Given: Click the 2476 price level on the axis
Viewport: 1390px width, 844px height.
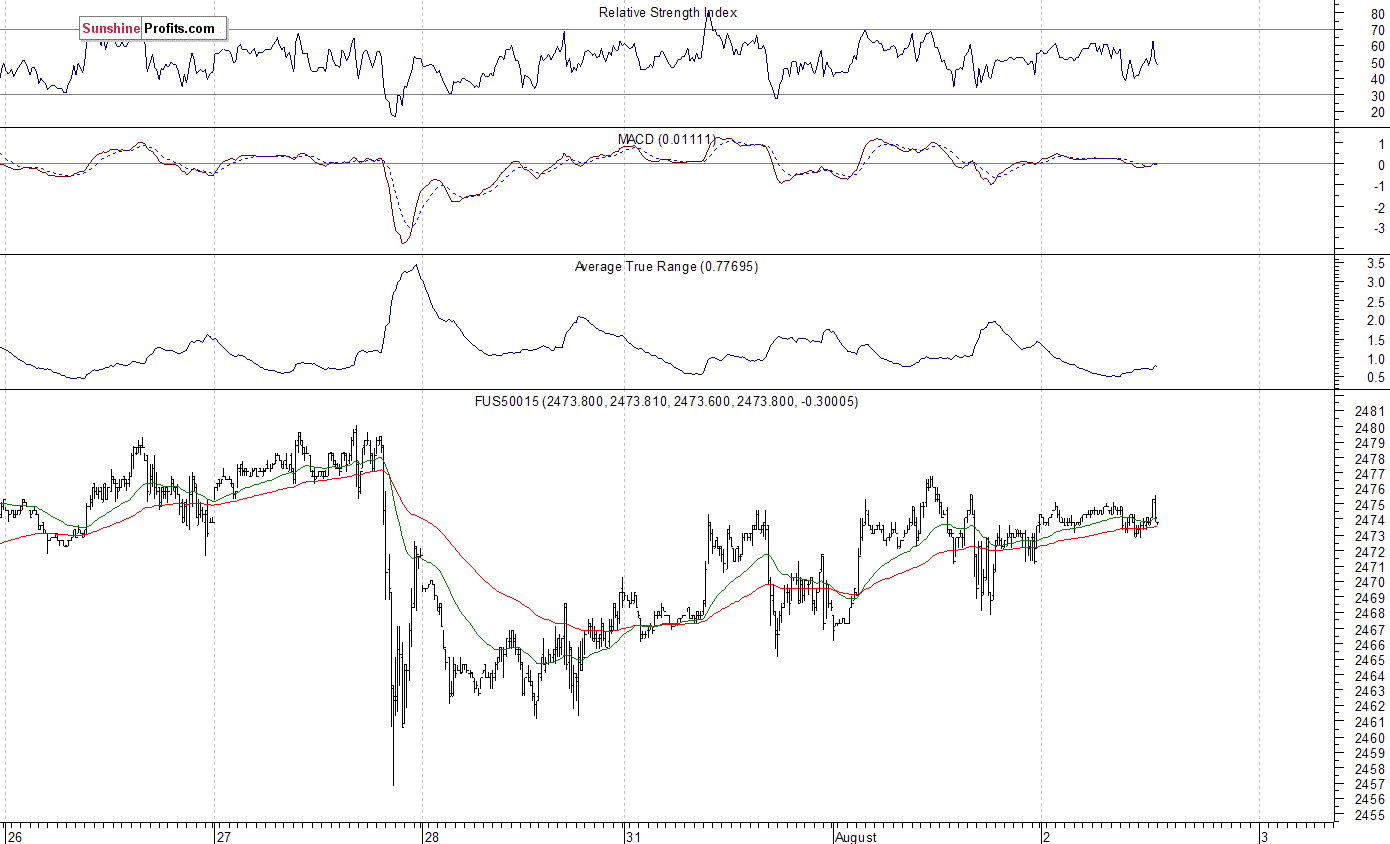Looking at the screenshot, I should coord(1370,489).
